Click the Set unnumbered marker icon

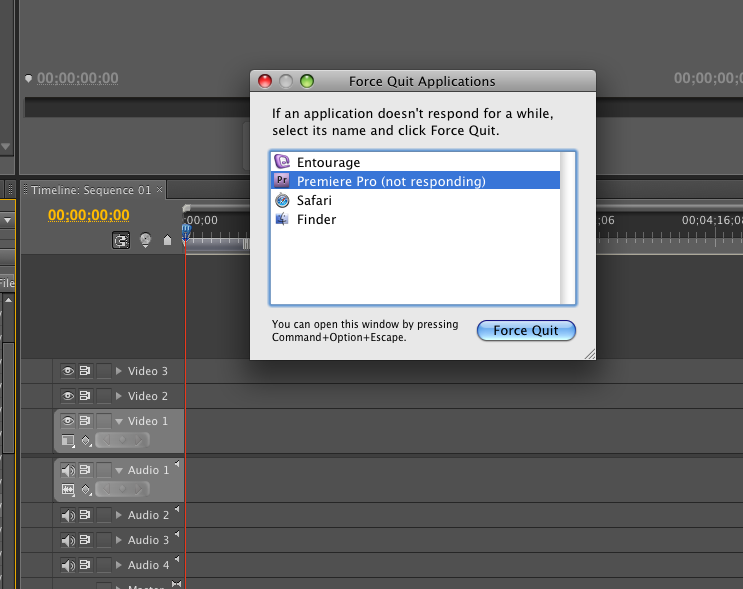(x=167, y=240)
